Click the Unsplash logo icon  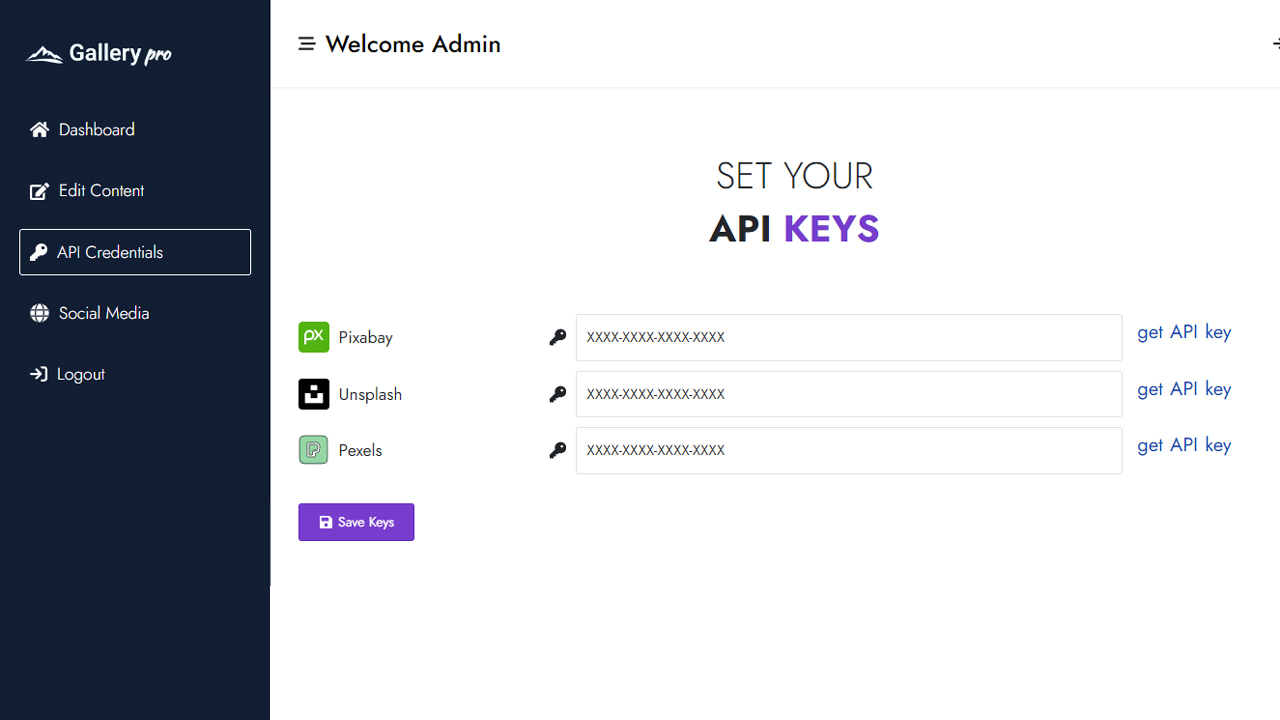coord(314,394)
